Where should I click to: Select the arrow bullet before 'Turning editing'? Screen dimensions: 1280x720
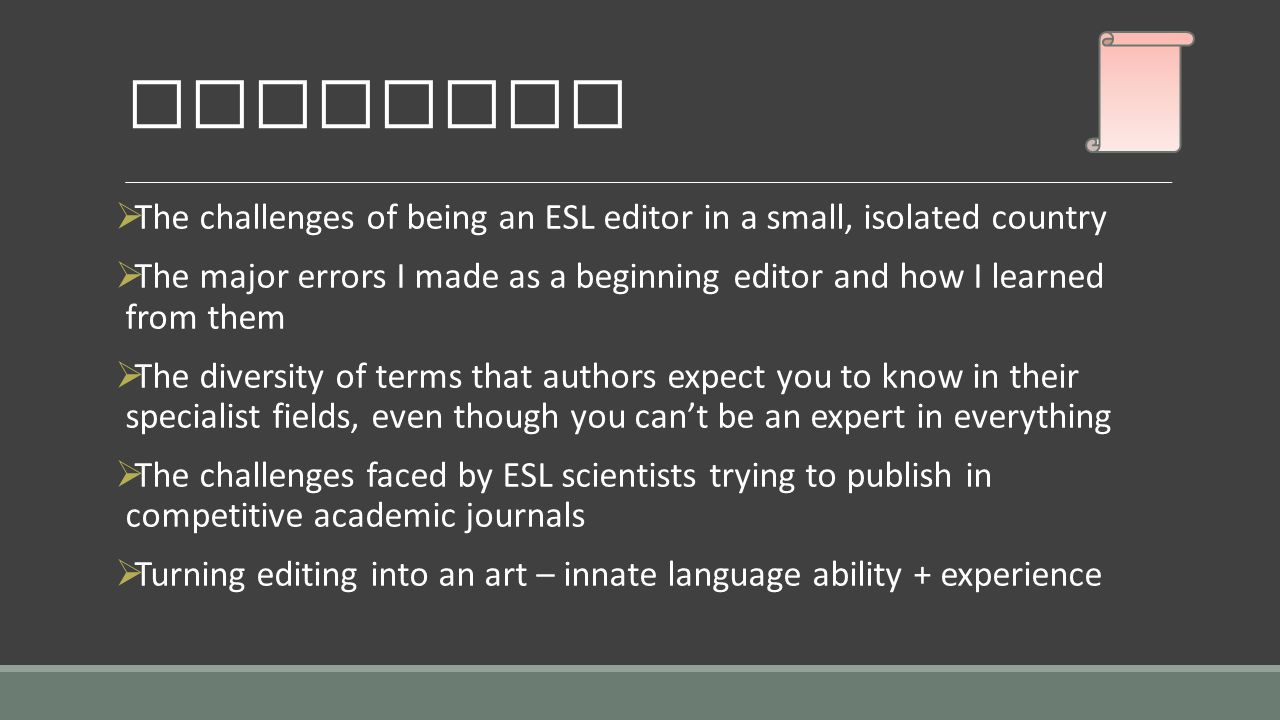point(127,573)
